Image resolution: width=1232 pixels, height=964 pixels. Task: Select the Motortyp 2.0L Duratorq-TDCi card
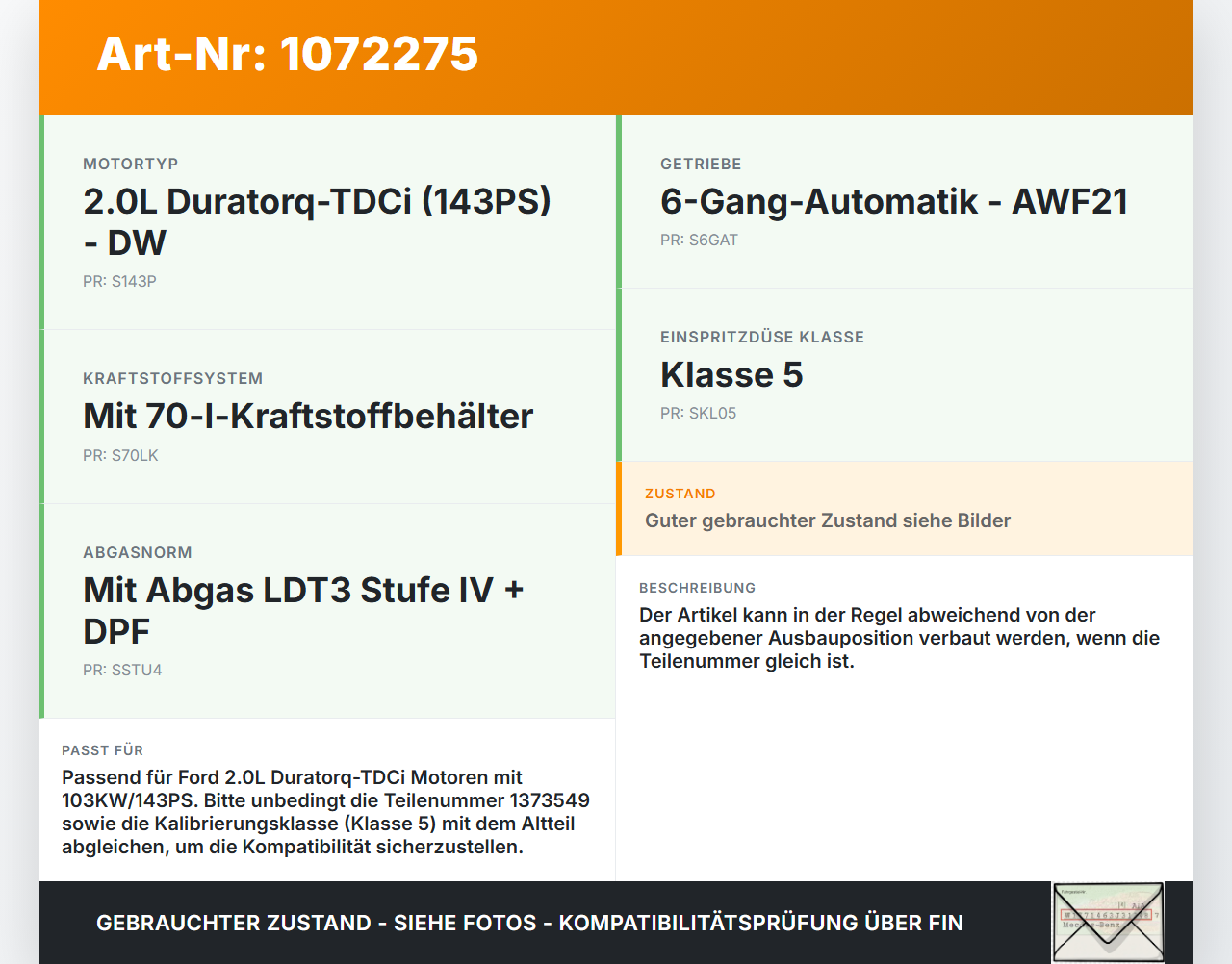(327, 222)
